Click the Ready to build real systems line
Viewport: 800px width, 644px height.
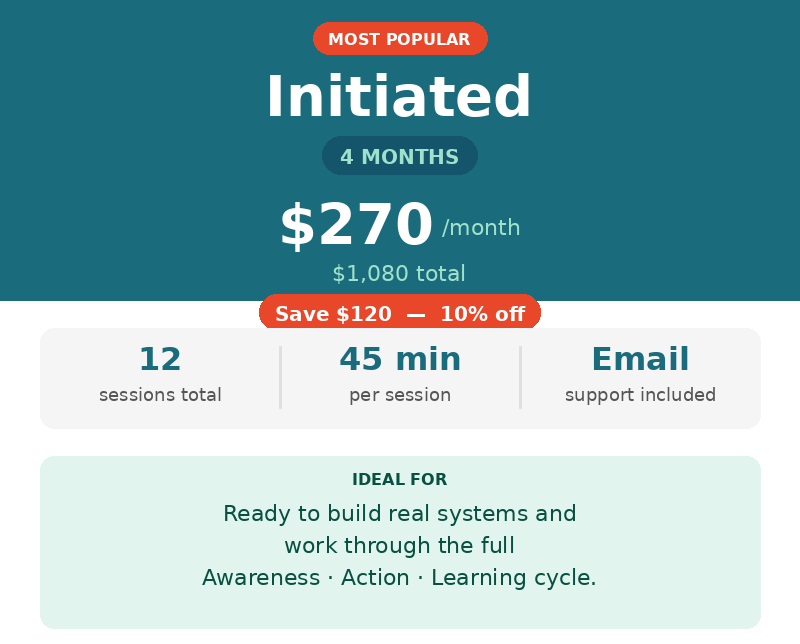click(x=399, y=514)
